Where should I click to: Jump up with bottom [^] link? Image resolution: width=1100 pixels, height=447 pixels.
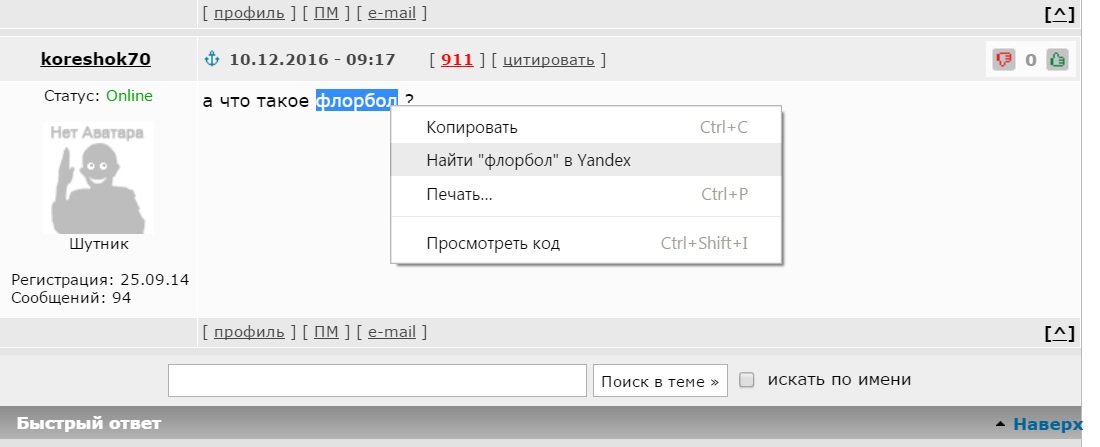(x=1059, y=332)
